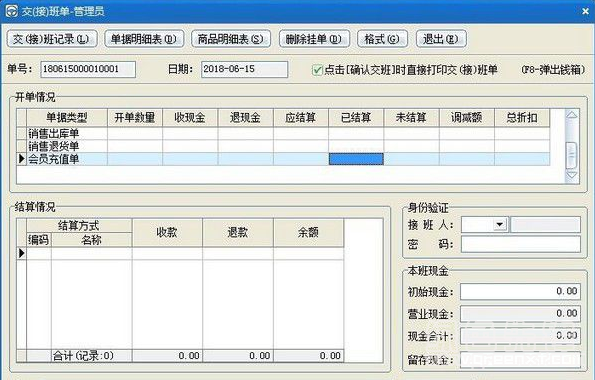Close the 交(接)班单 window
Viewport: 595px width, 380px height.
tap(586, 12)
